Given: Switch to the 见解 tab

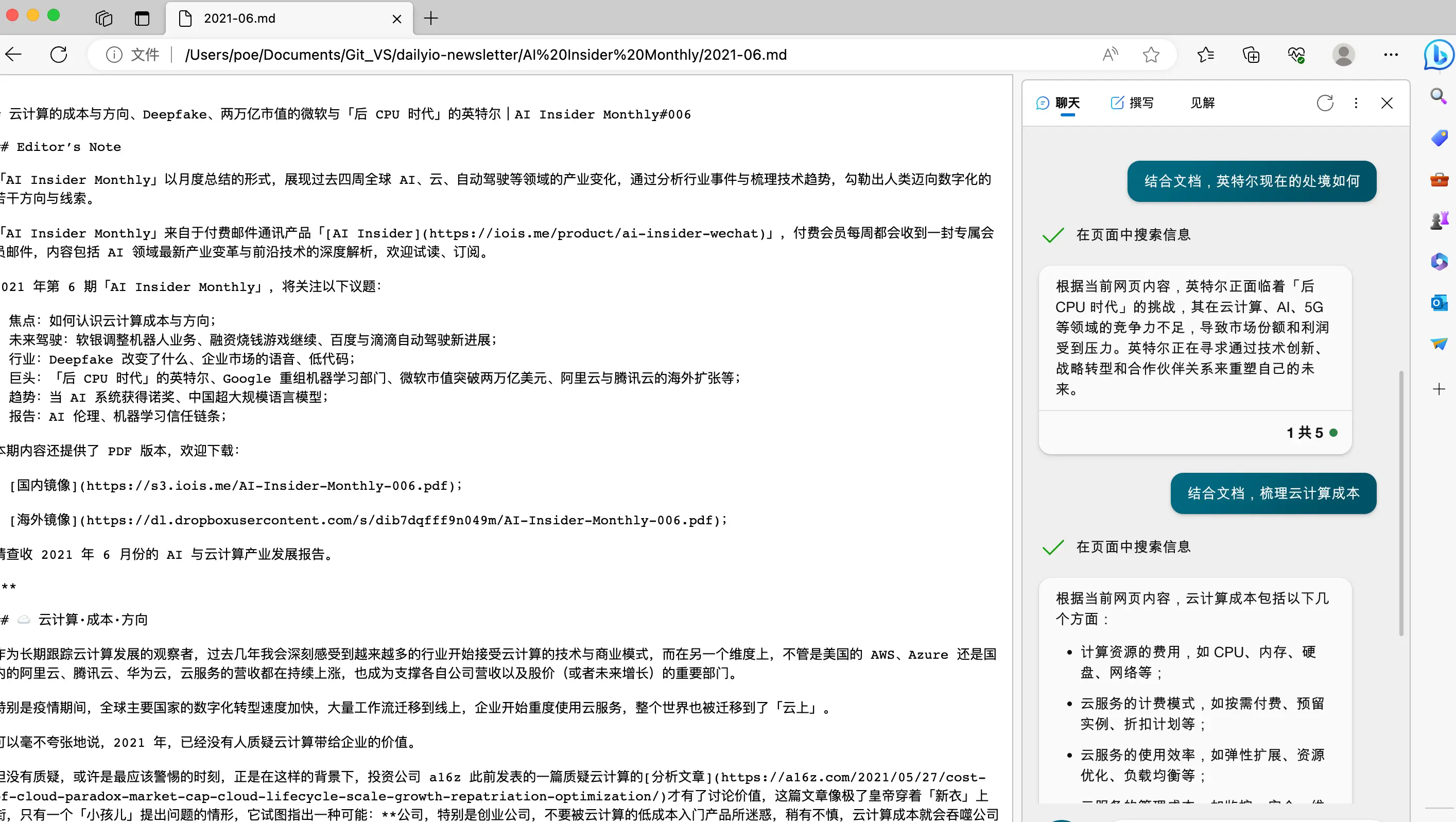Looking at the screenshot, I should pyautogui.click(x=1202, y=103).
